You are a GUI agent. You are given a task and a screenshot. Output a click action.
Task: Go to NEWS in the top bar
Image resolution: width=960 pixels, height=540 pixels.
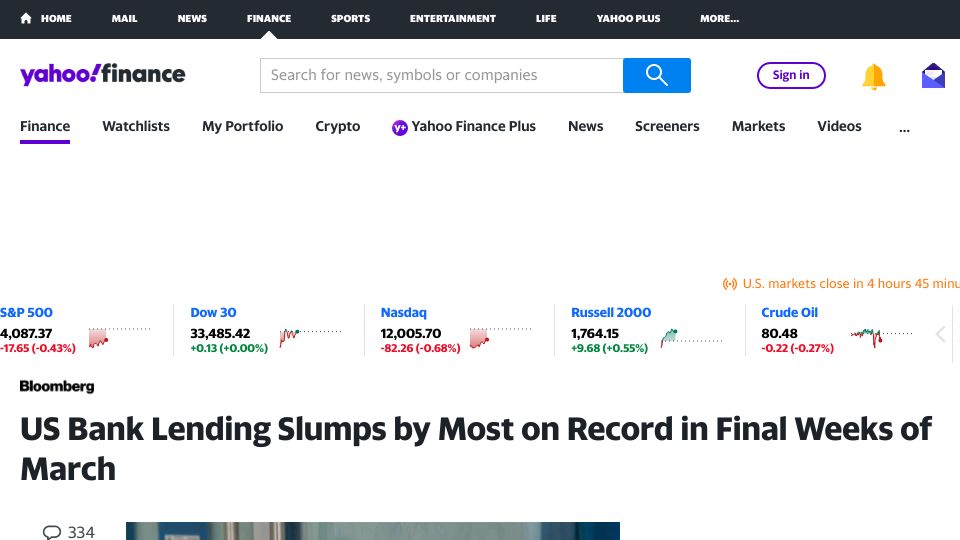(x=192, y=18)
